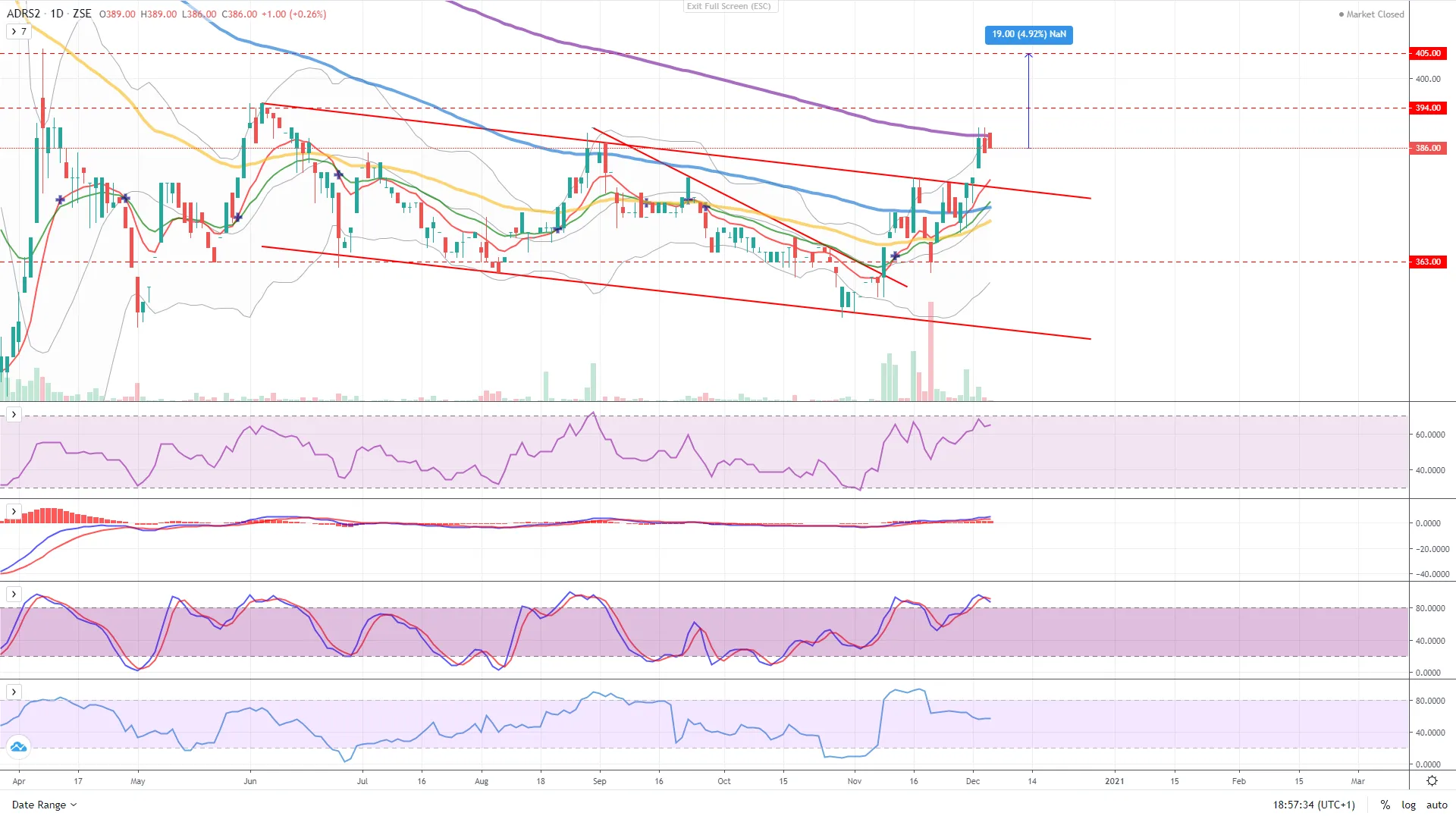Expand the MACD pane legend arrow

[14, 512]
